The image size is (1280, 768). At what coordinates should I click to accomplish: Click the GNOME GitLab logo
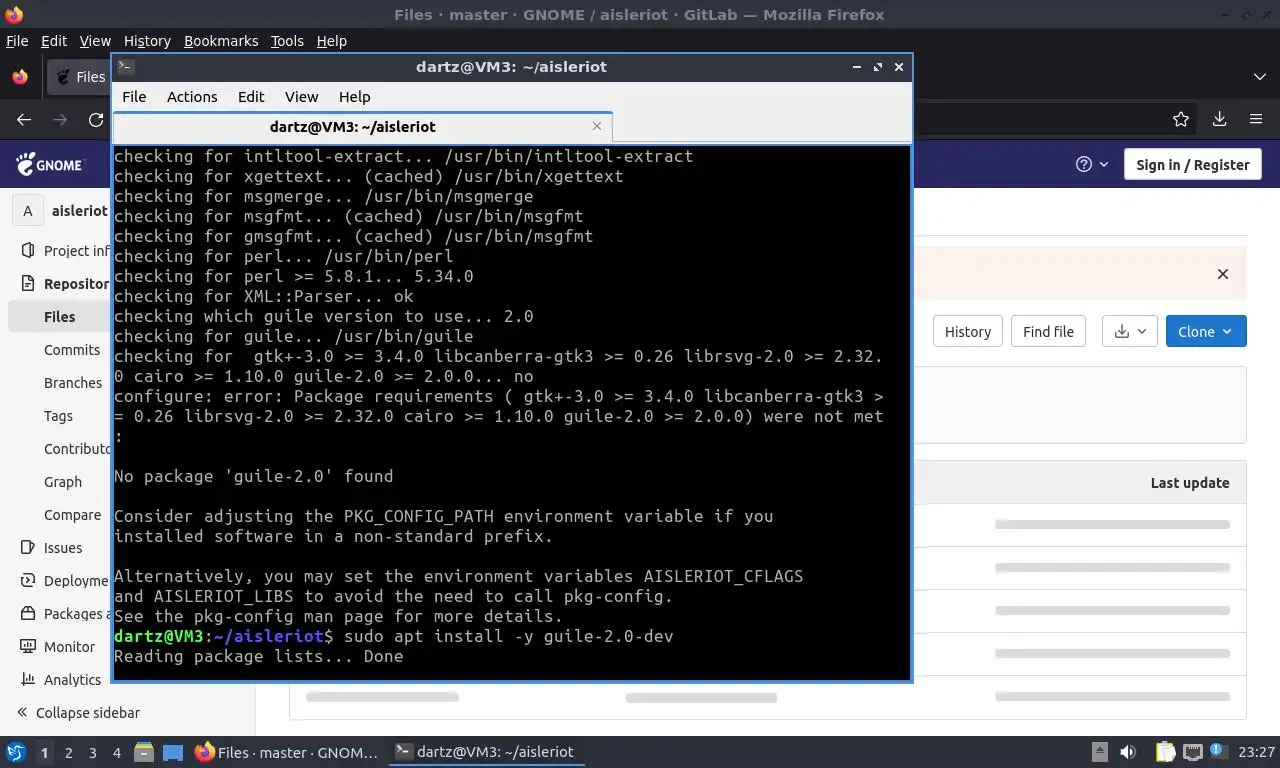49,164
